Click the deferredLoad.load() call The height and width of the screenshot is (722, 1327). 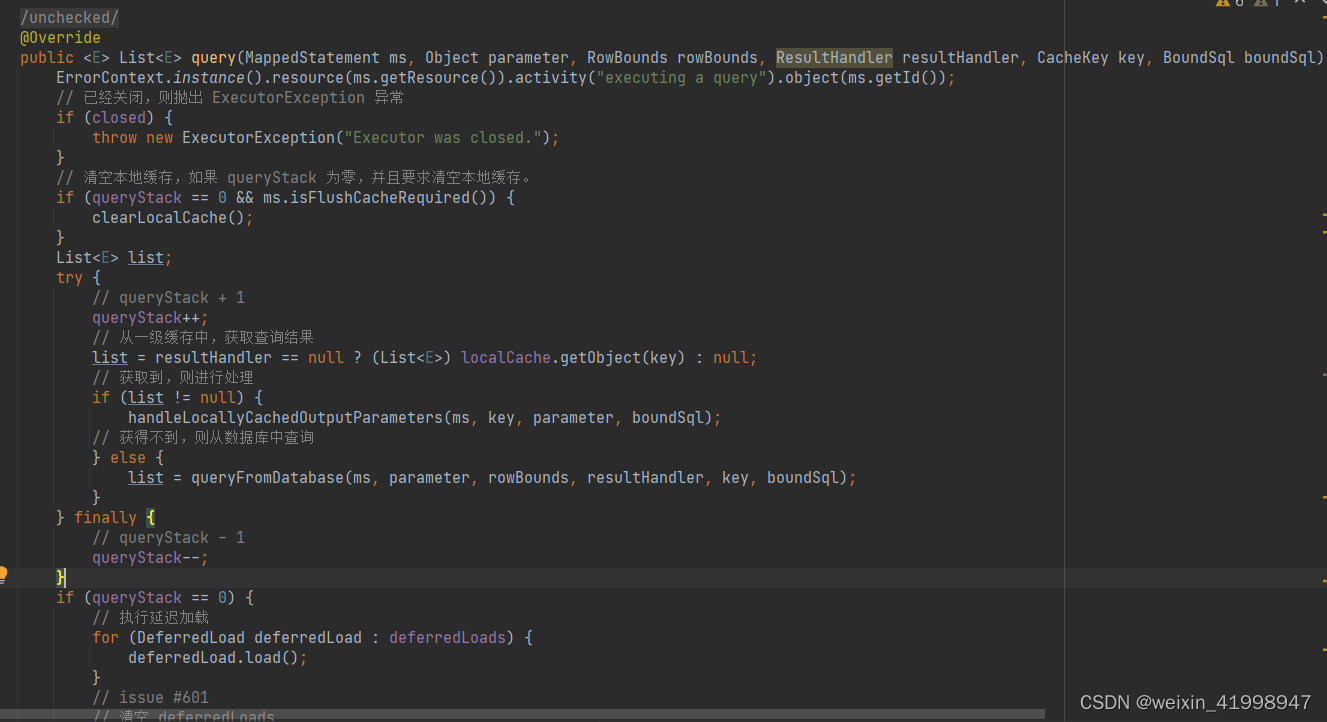click(213, 658)
